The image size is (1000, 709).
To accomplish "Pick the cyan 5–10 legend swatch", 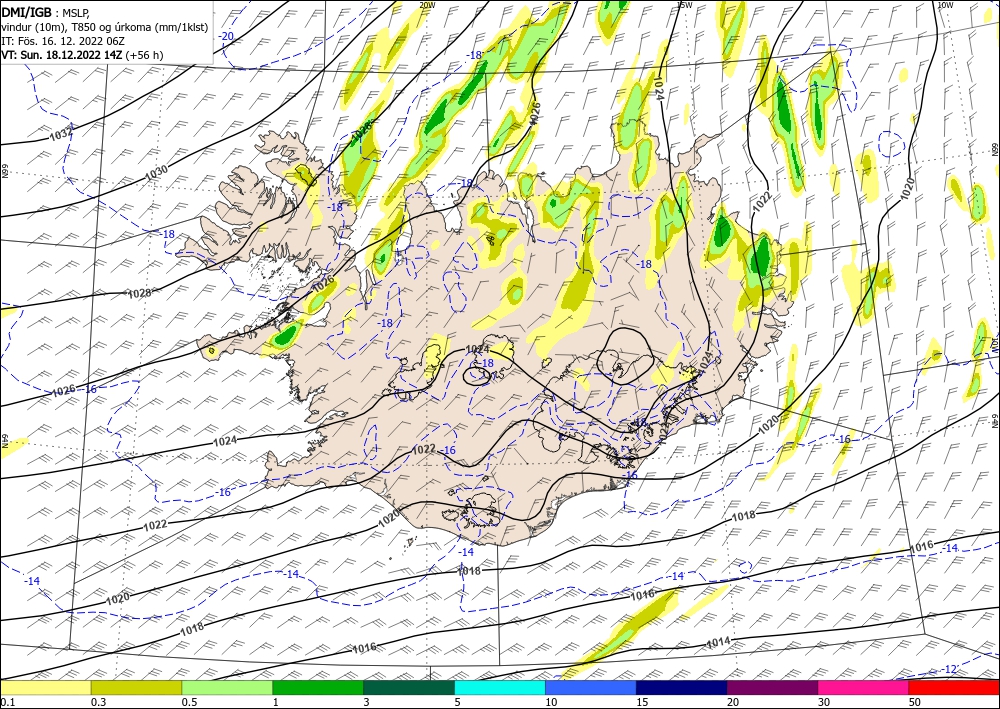I will point(500,687).
